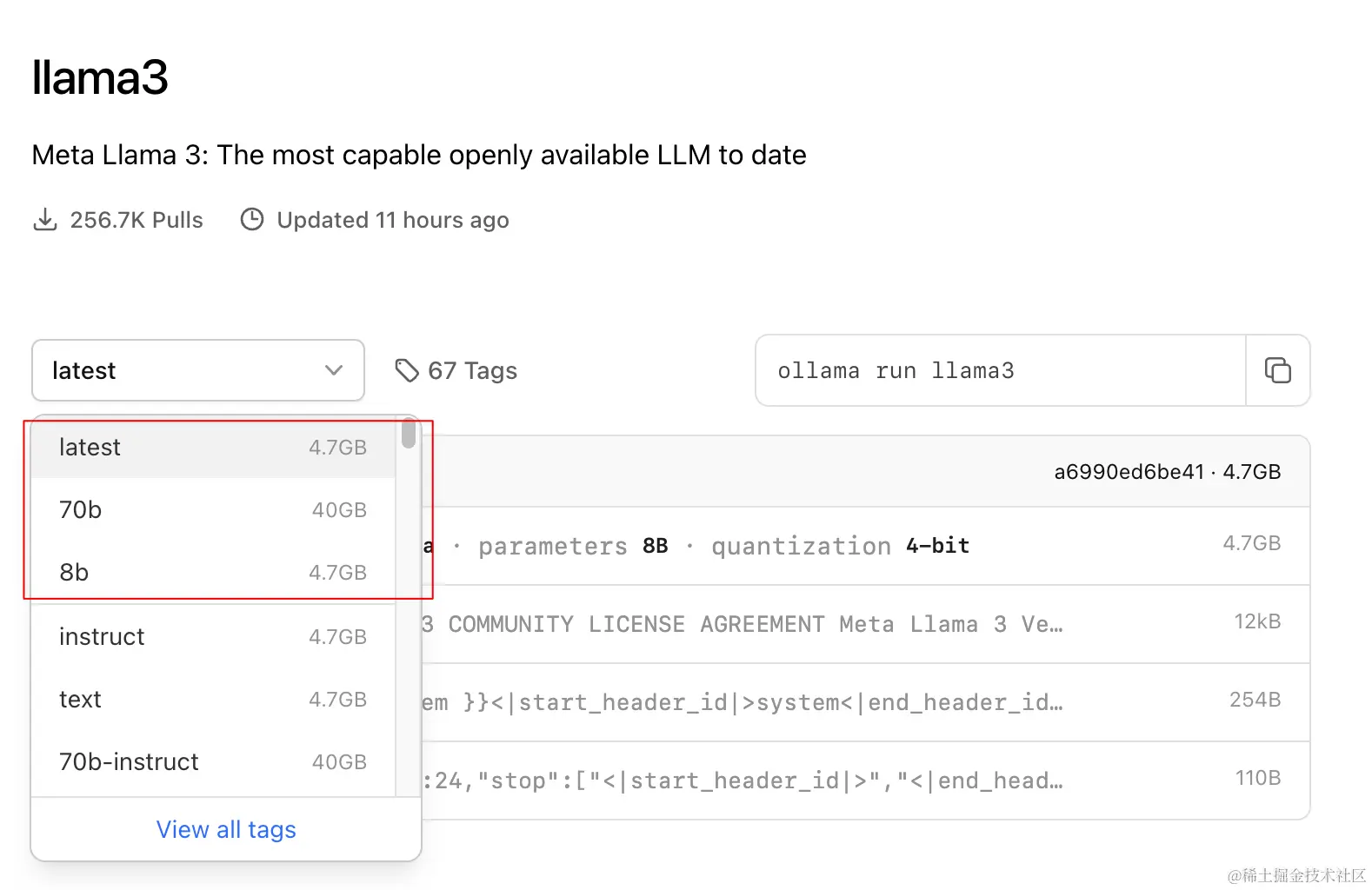Select the latest 4.7GB tag option
Viewport: 1372px width, 890px height.
coord(213,447)
